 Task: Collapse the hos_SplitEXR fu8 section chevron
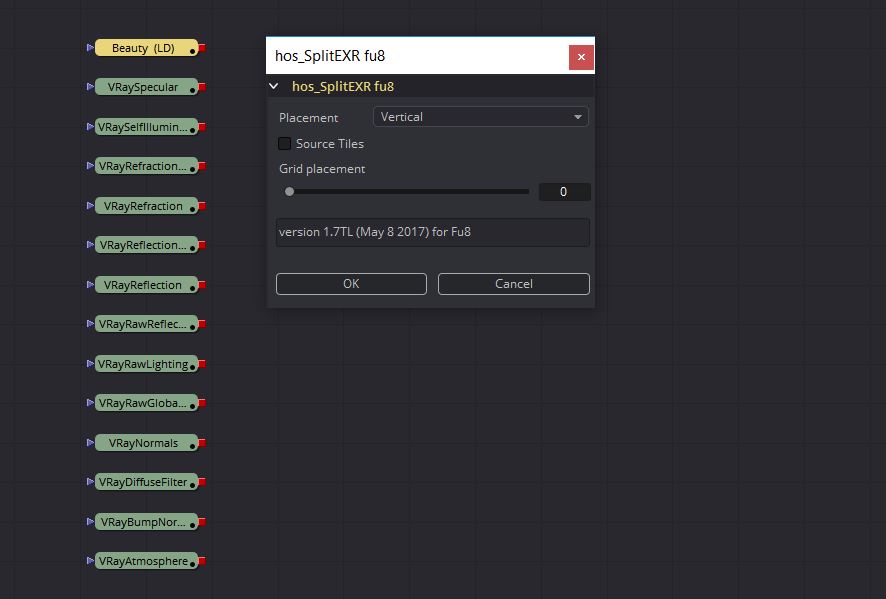coord(274,86)
